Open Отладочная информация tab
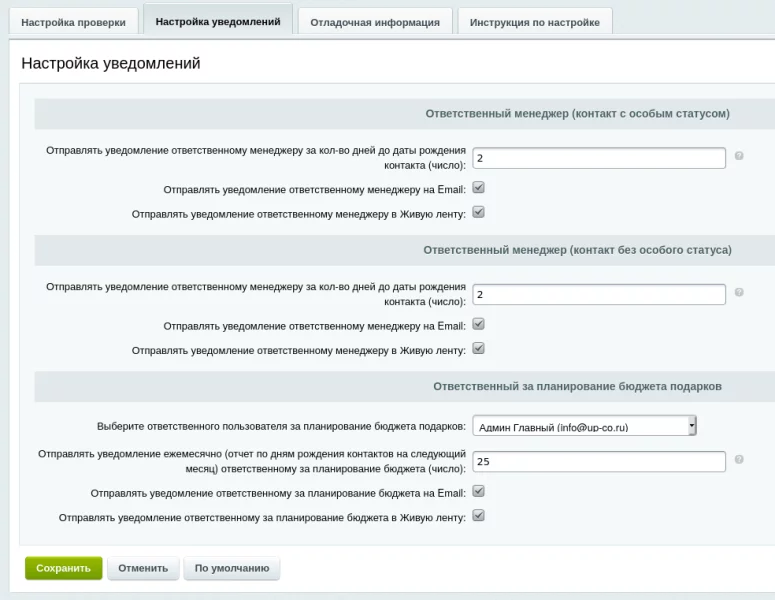The height and width of the screenshot is (600, 775). pos(375,22)
